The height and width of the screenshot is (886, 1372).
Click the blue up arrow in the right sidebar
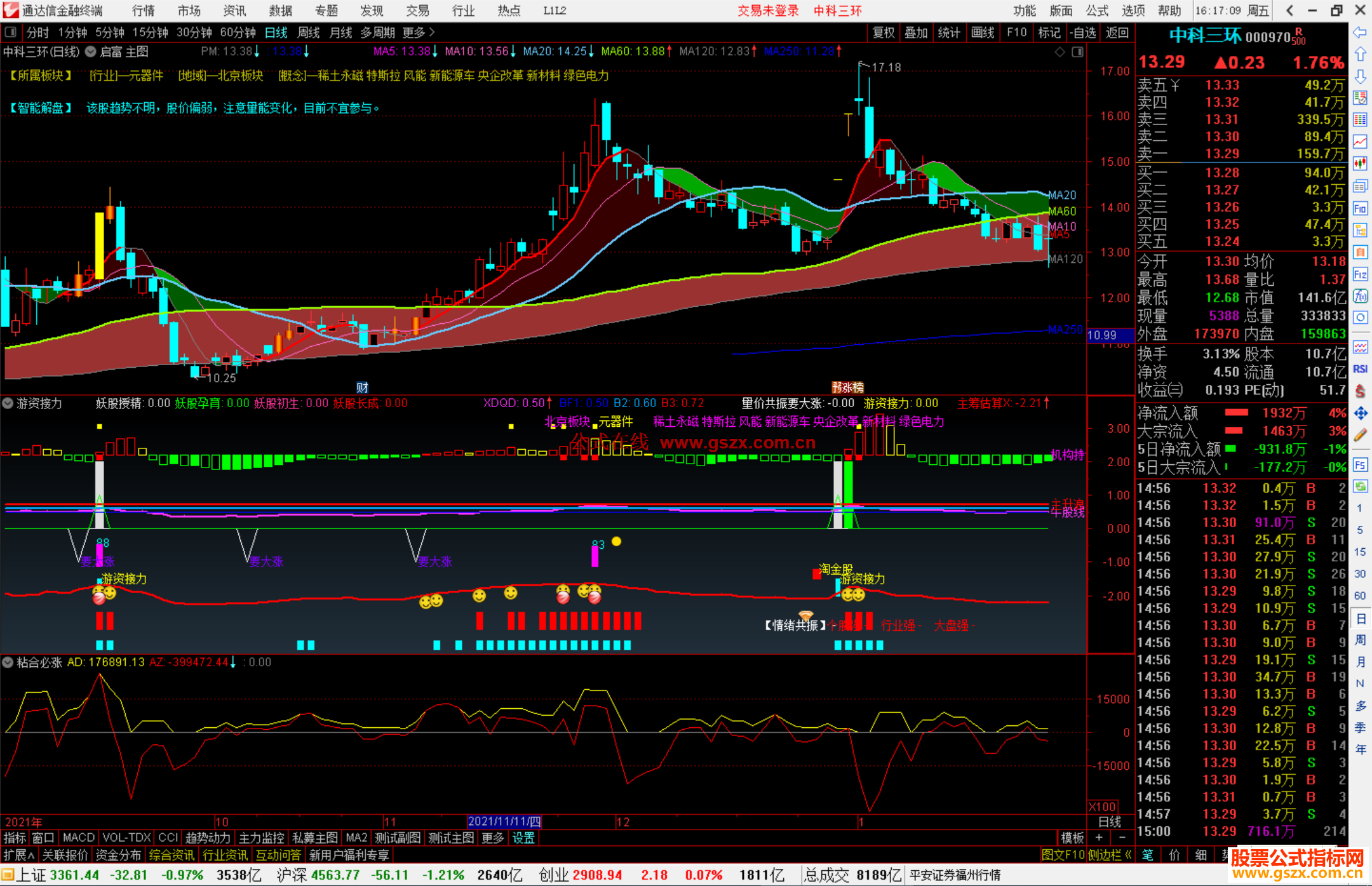tap(1360, 54)
